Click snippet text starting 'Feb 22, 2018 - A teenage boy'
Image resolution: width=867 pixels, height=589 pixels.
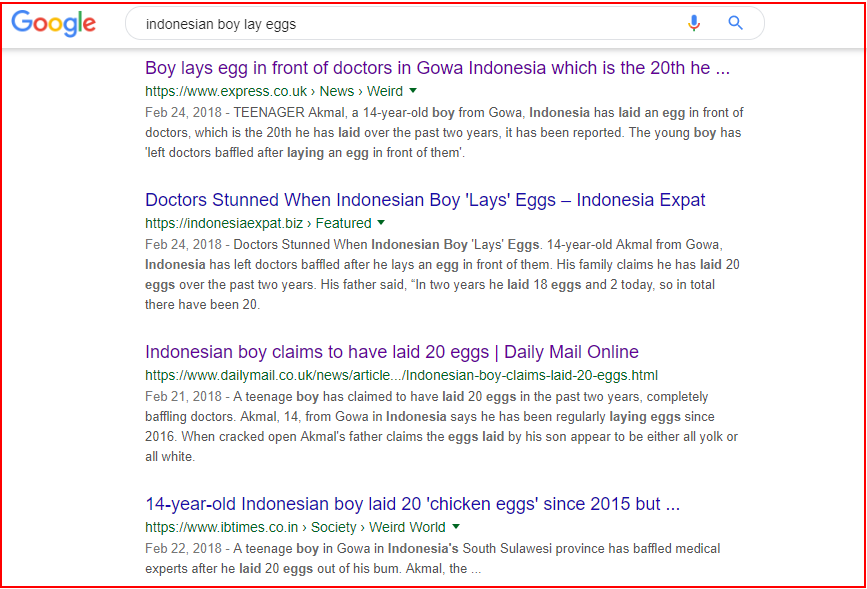click(x=432, y=559)
